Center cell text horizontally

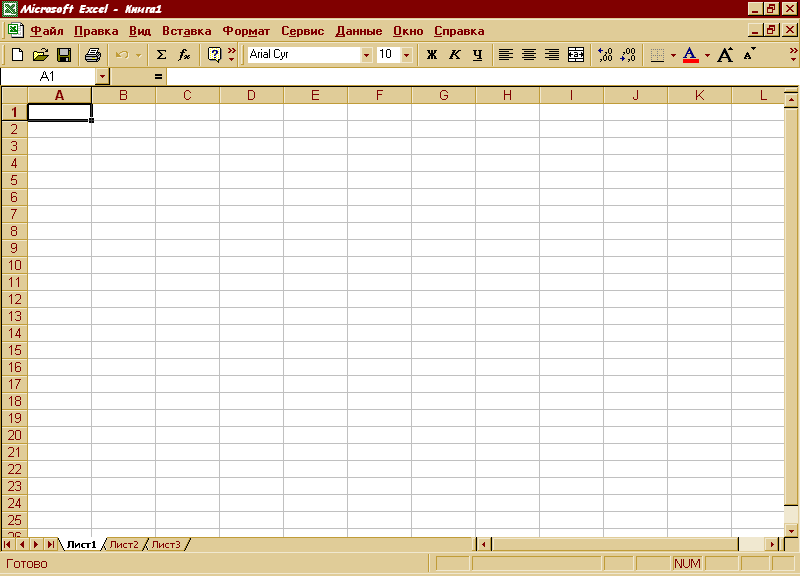click(529, 55)
